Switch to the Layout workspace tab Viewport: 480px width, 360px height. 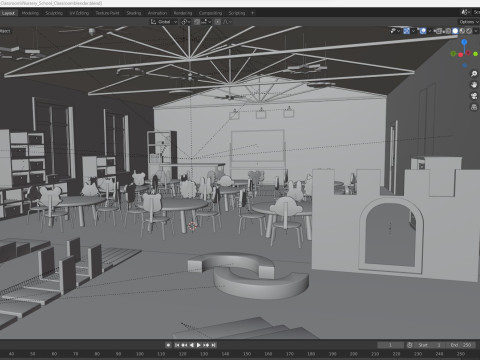pyautogui.click(x=8, y=13)
